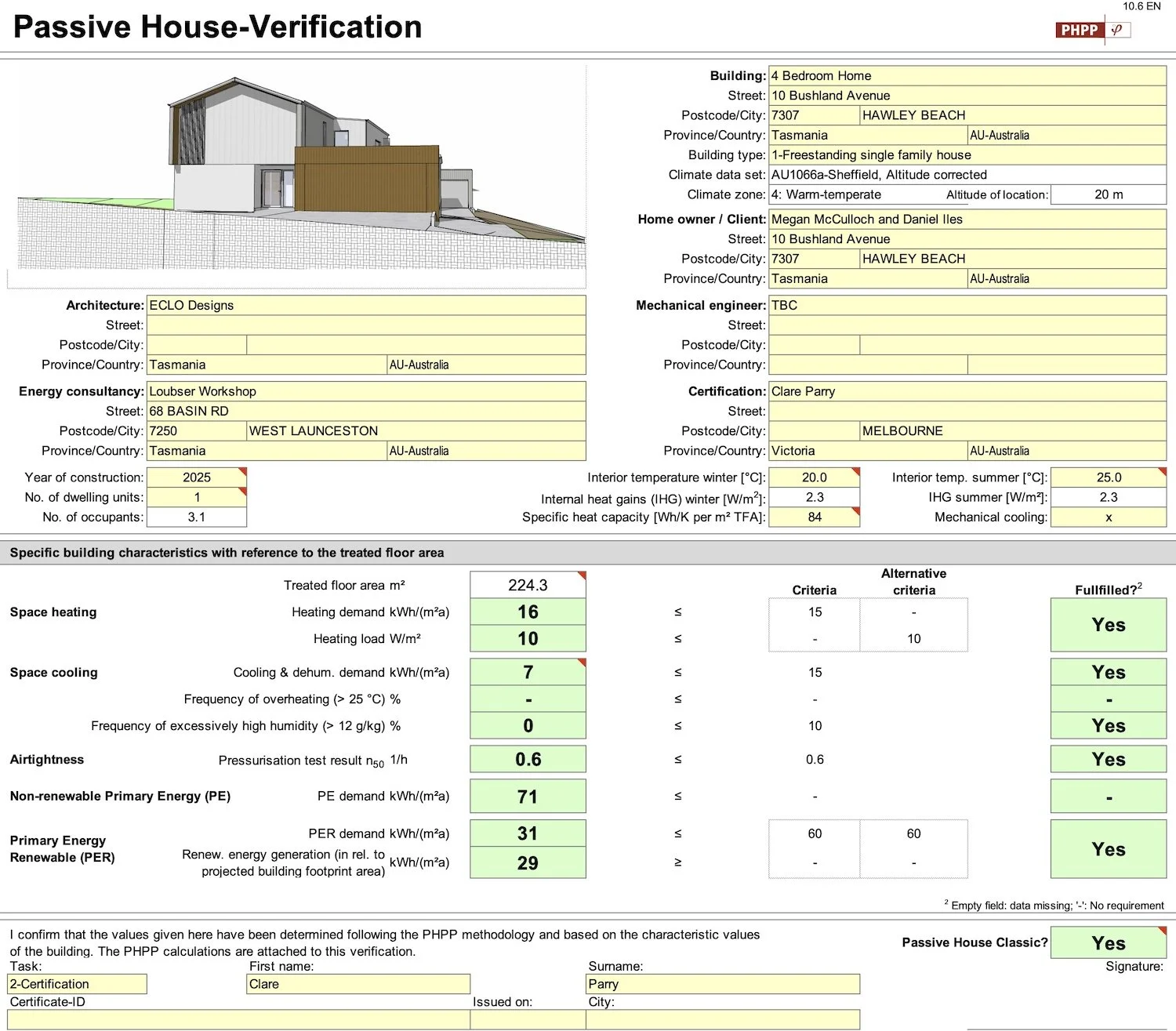Screen dimensions: 1176x1031
Task: Select the Building name field '4 Bedroom Home'
Action: pyautogui.click(x=967, y=76)
